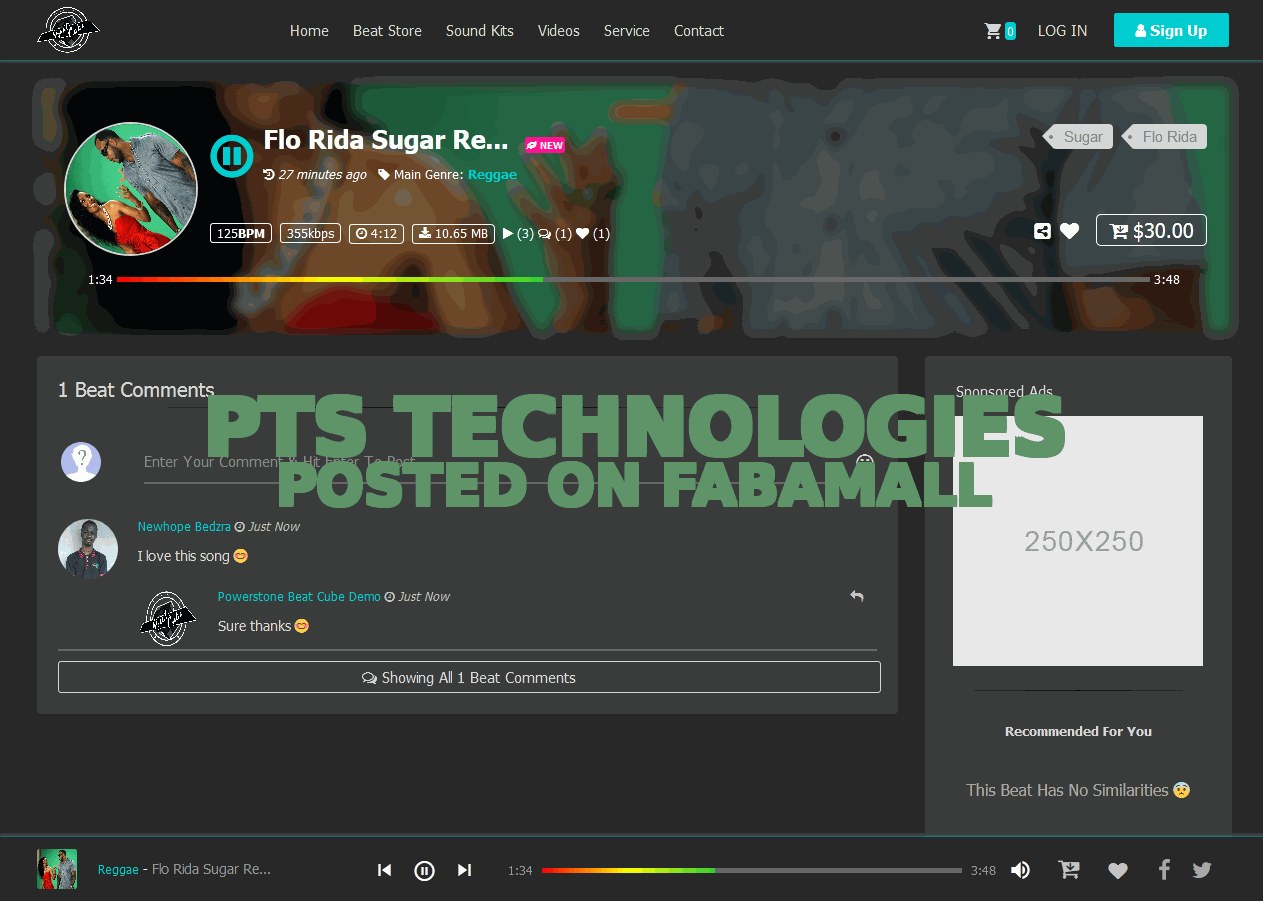The height and width of the screenshot is (901, 1263).
Task: Pause playback in bottom player bar
Action: [x=424, y=871]
